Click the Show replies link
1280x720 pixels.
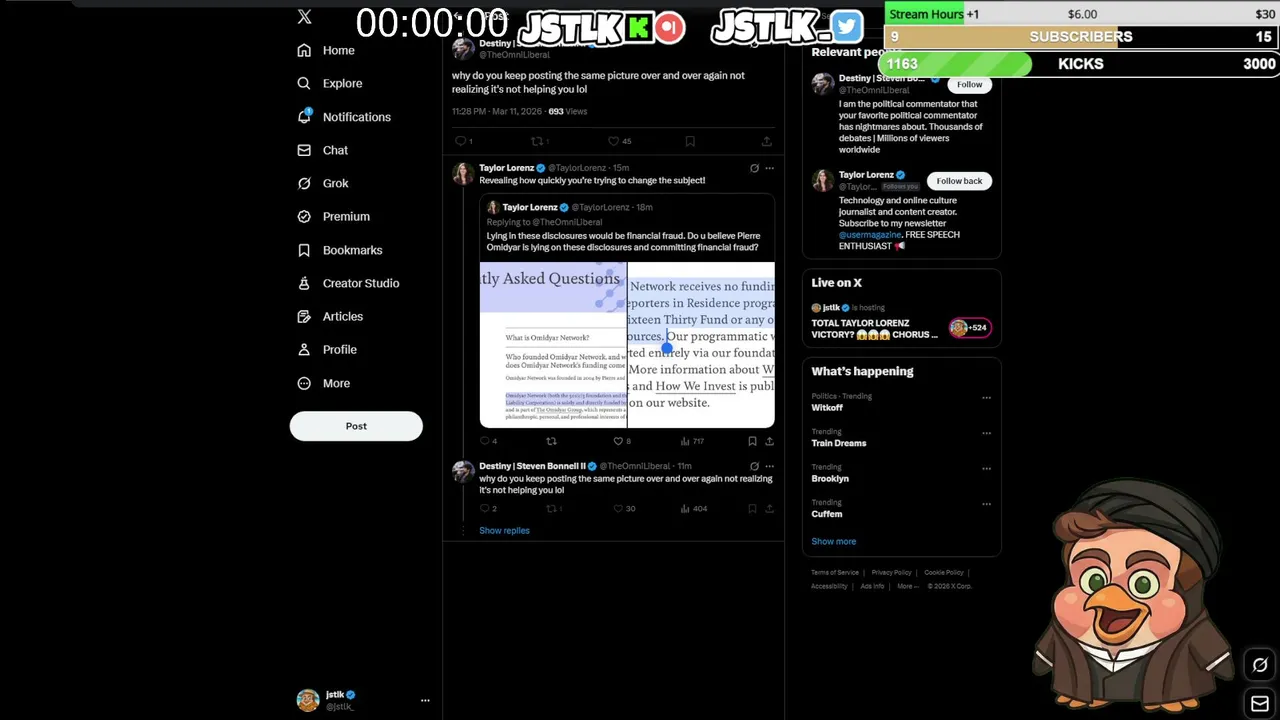pos(504,531)
